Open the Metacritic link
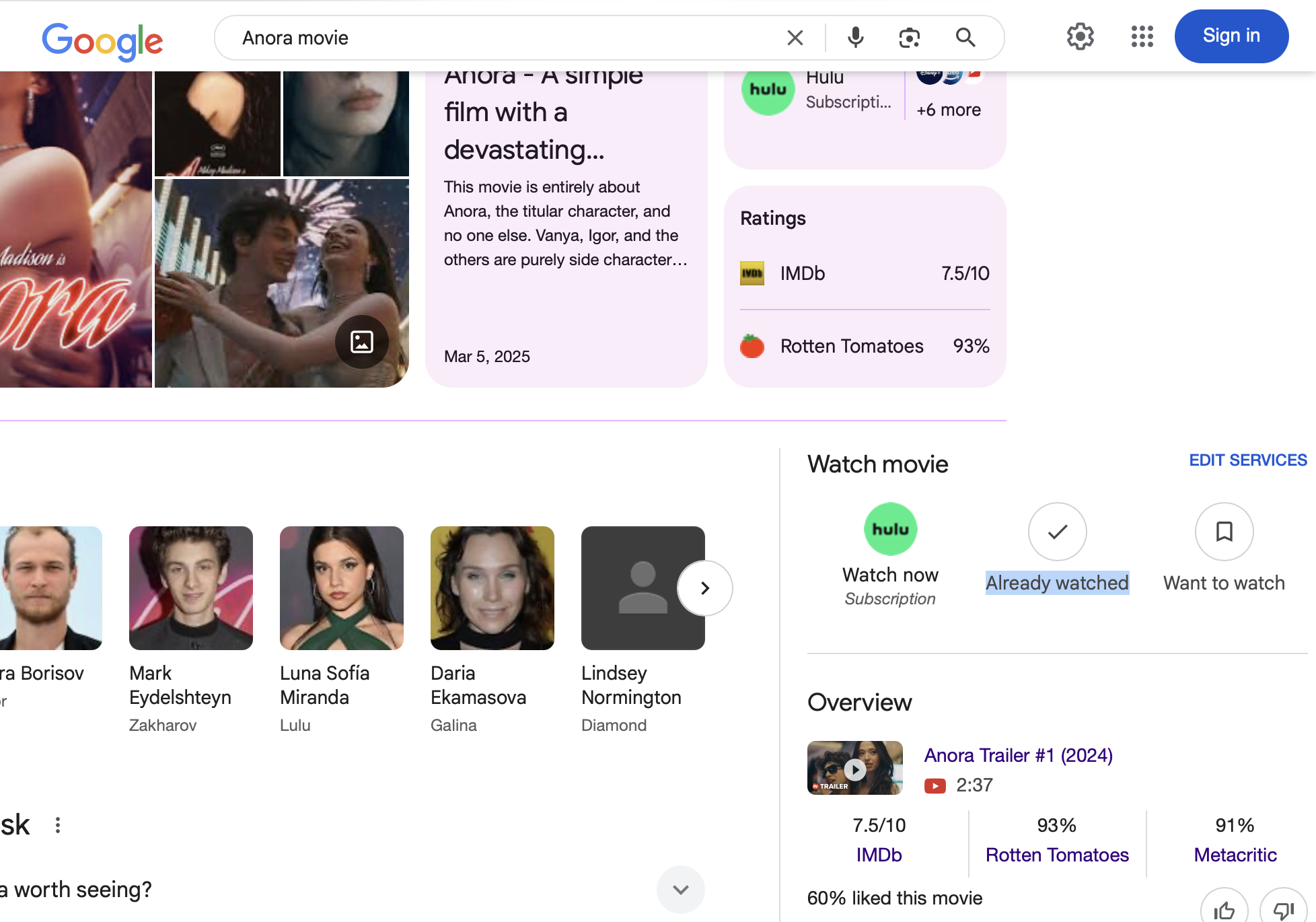Screen dimensions: 1316x922 1235,855
